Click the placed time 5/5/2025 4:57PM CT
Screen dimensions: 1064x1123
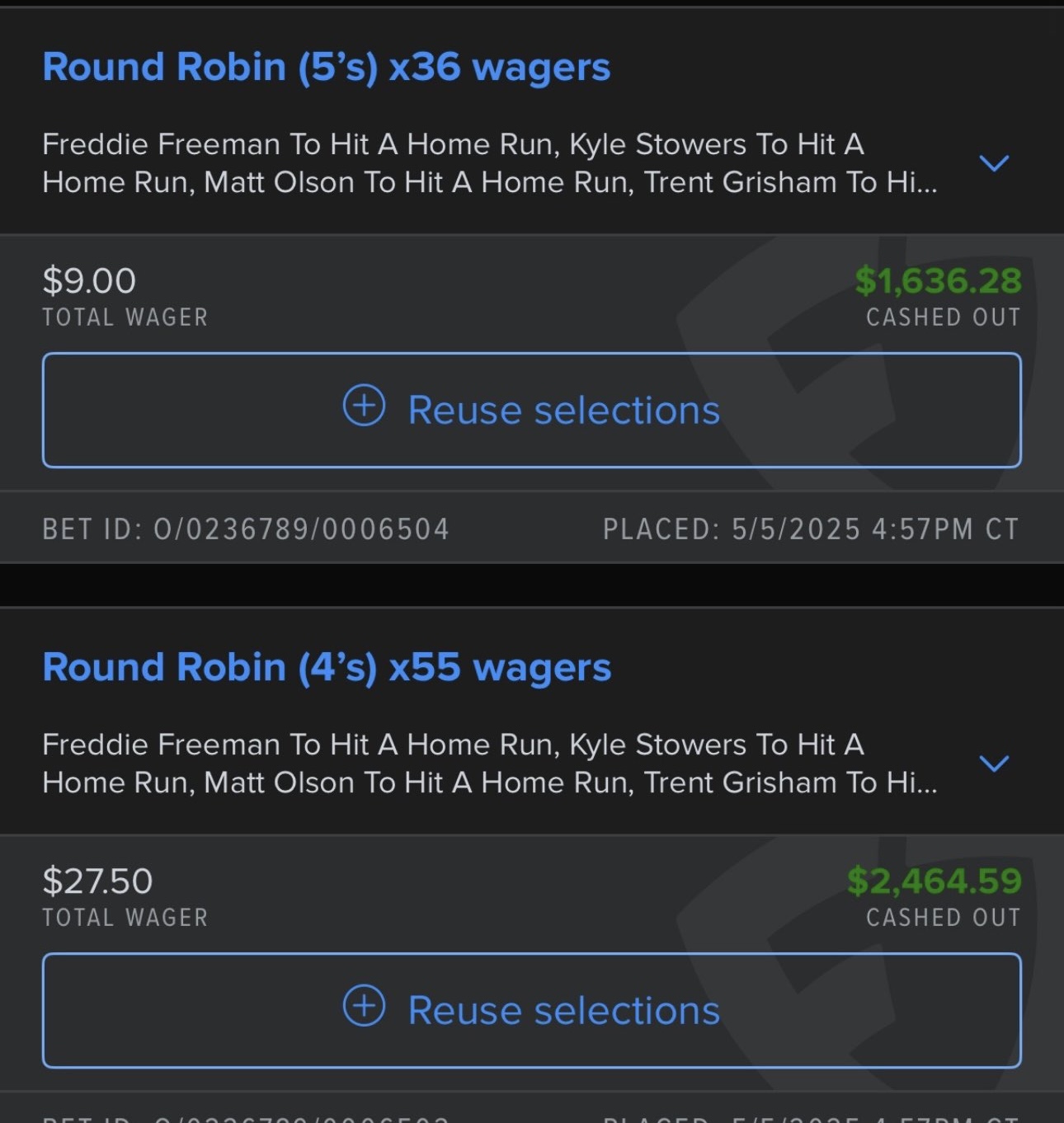811,529
